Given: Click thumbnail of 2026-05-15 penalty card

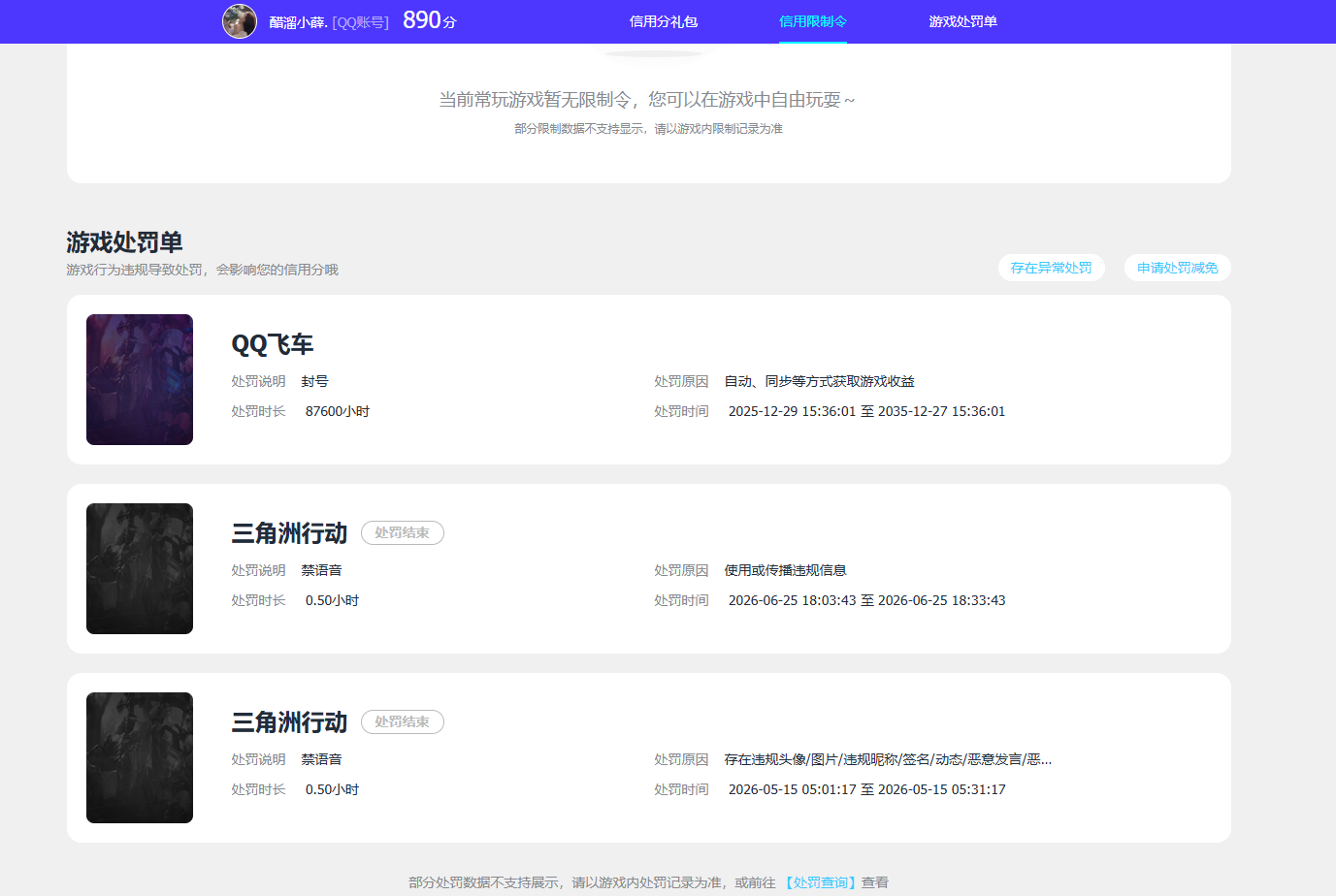Looking at the screenshot, I should (x=140, y=757).
